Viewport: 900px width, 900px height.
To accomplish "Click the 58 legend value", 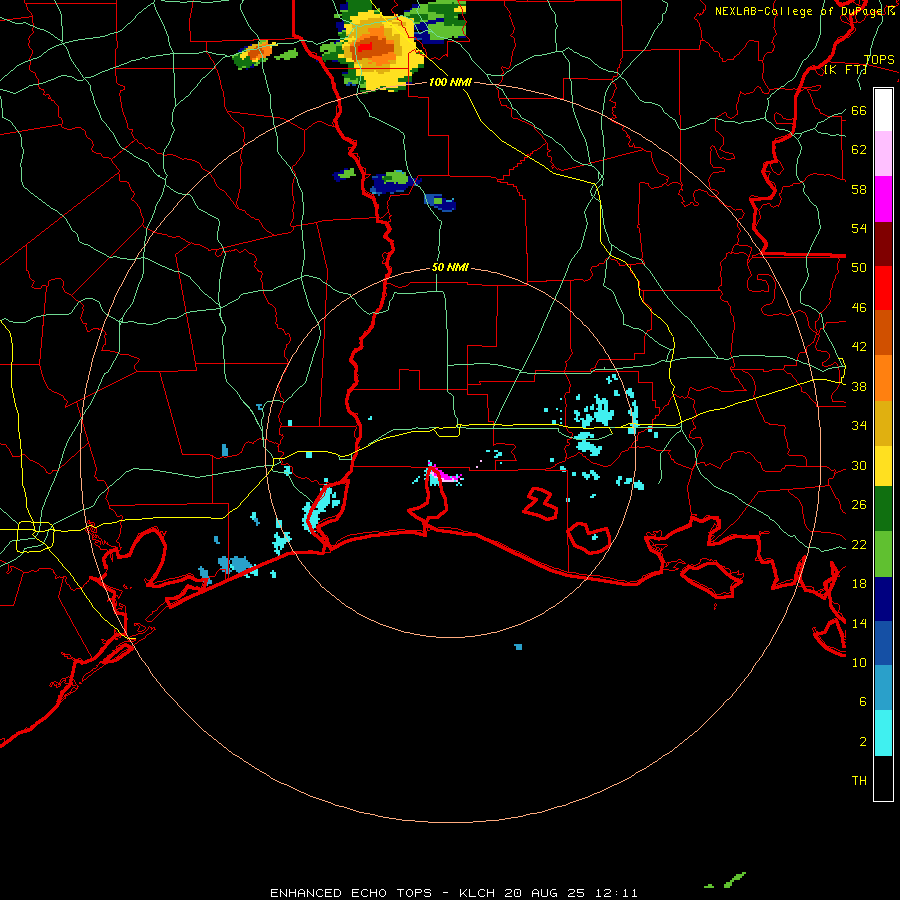I will pos(859,189).
